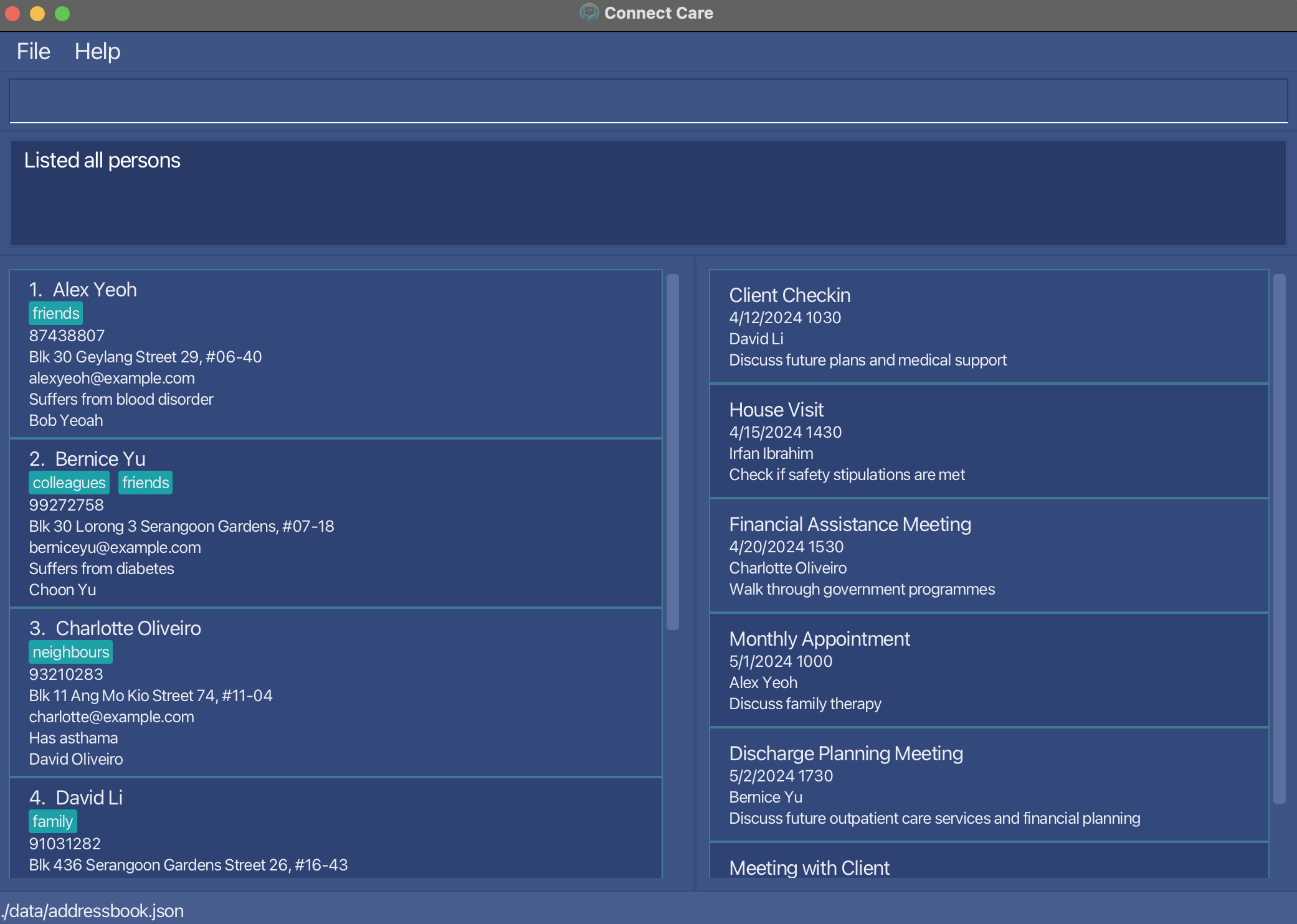Click phone number 87438807

point(67,336)
